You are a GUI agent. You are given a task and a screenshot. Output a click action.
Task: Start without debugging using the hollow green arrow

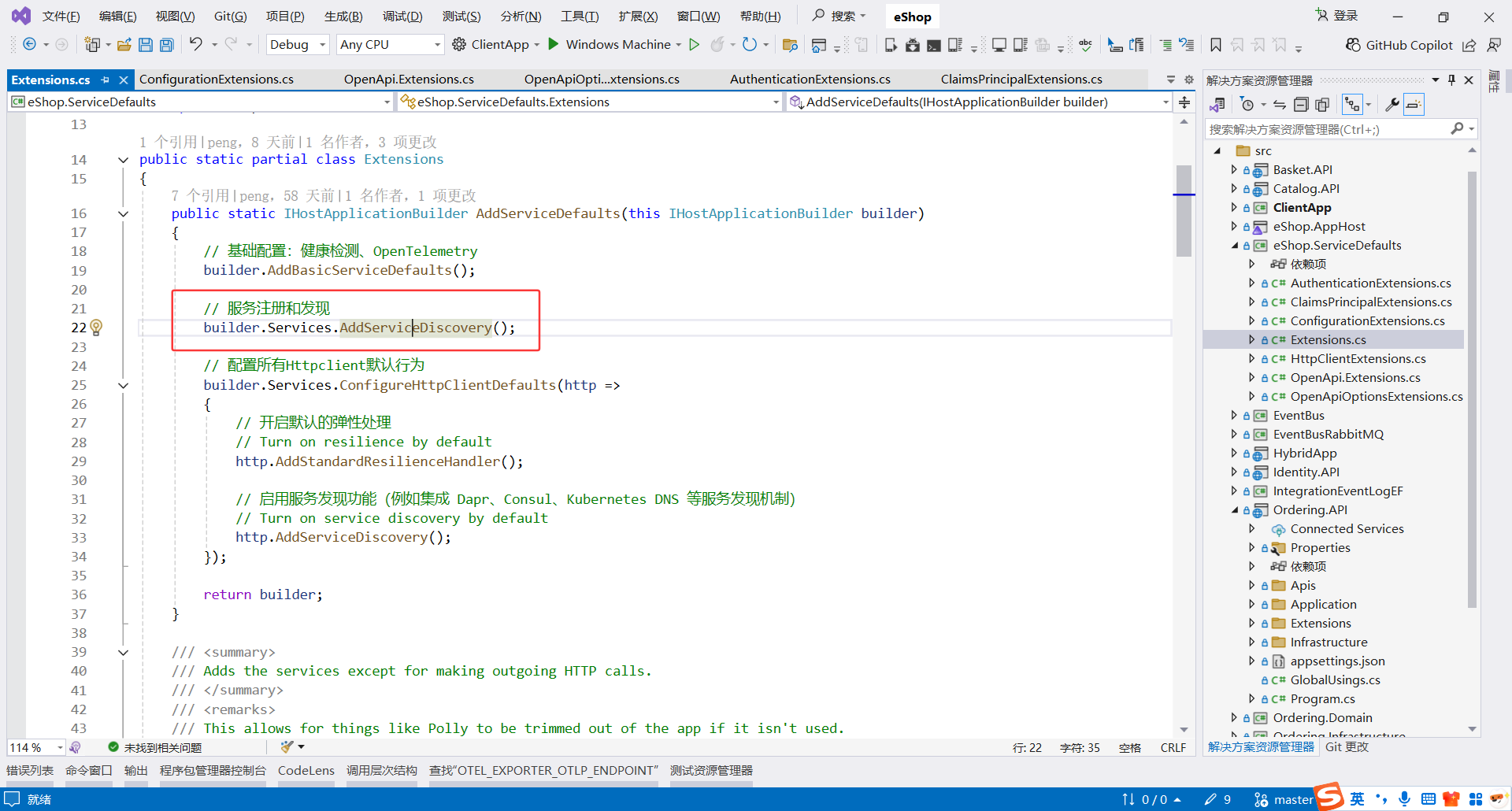694,45
